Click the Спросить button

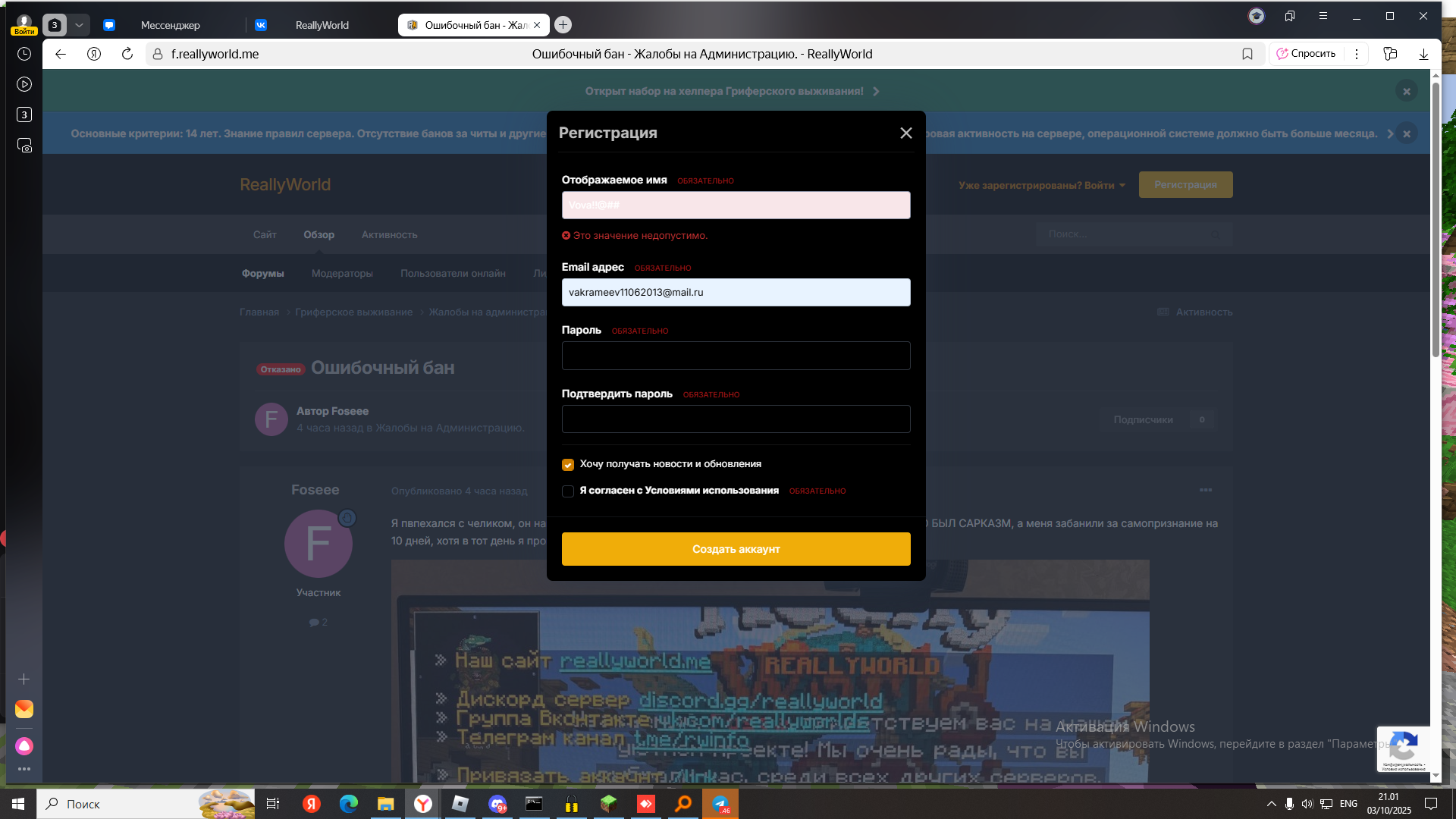click(1306, 54)
